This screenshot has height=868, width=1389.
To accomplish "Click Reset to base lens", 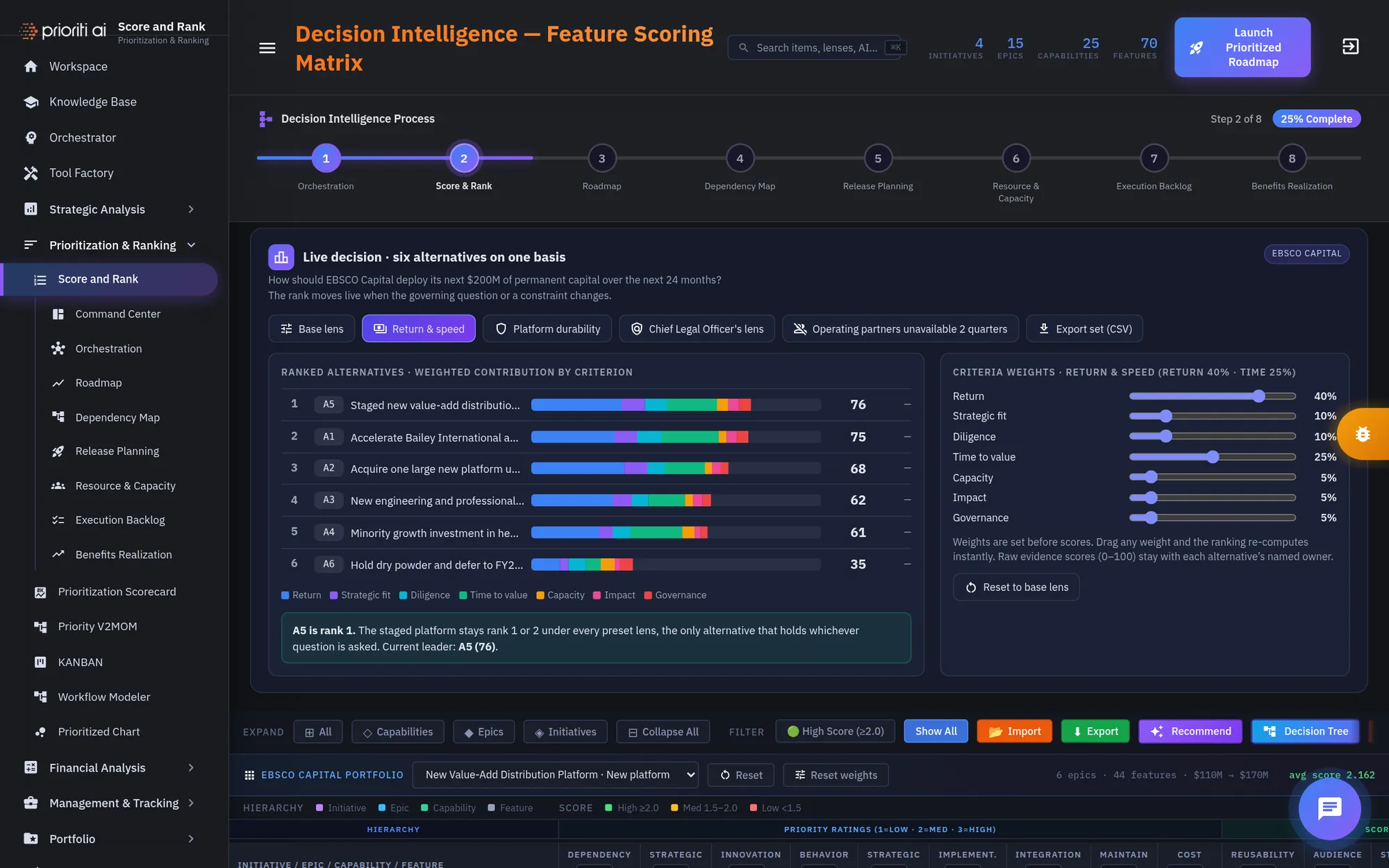I will (1016, 587).
